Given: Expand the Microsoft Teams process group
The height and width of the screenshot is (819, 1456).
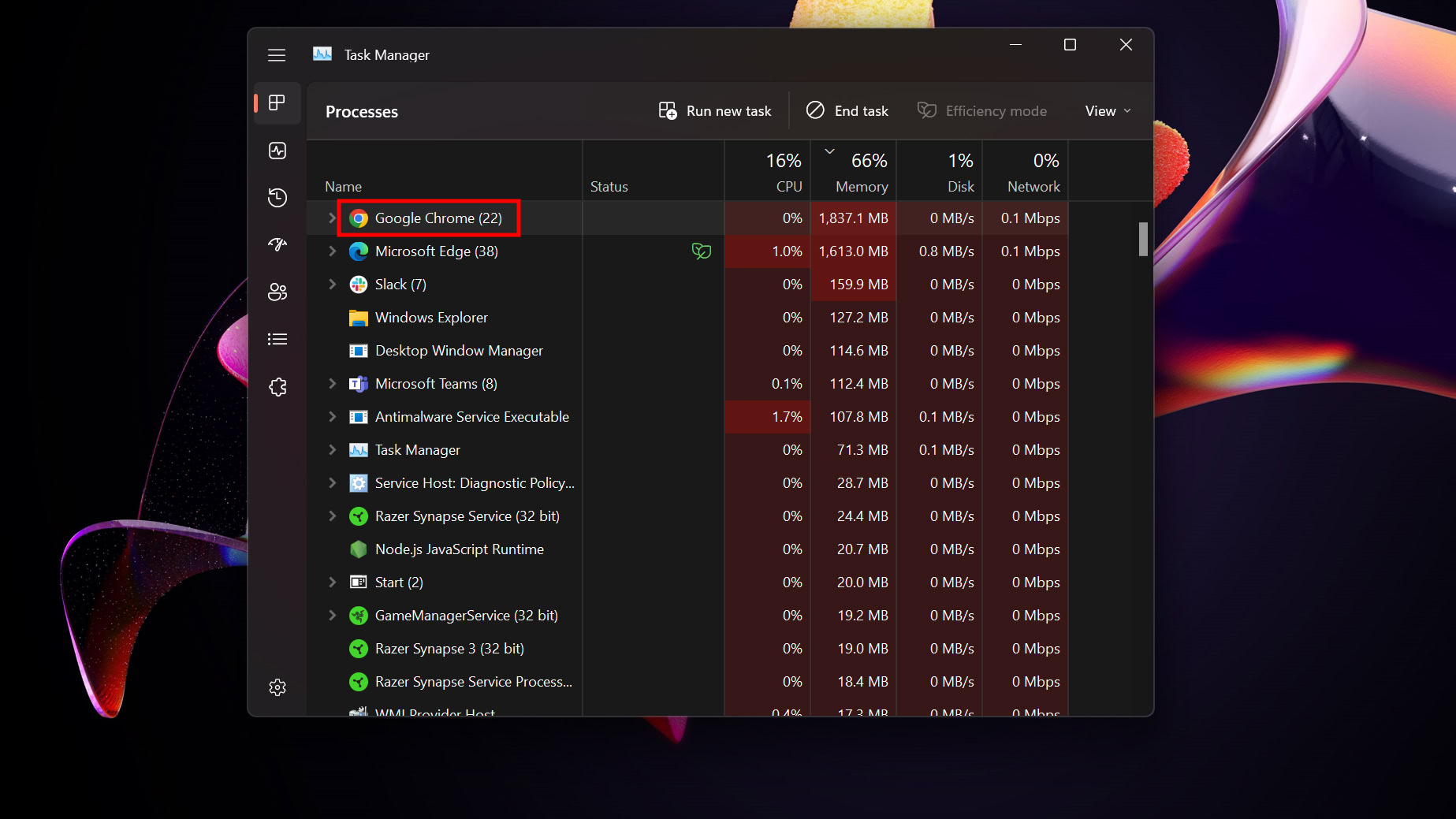Looking at the screenshot, I should click(332, 384).
